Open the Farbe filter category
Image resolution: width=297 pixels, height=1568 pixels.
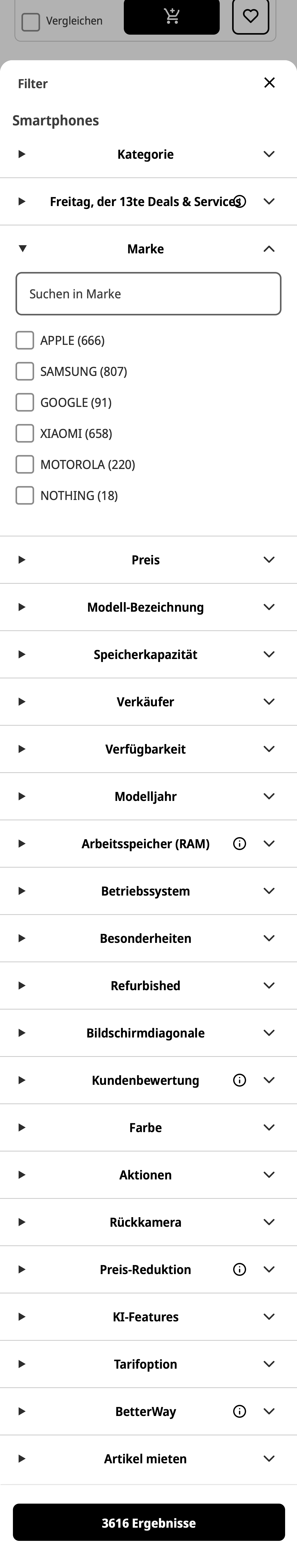coord(146,1127)
